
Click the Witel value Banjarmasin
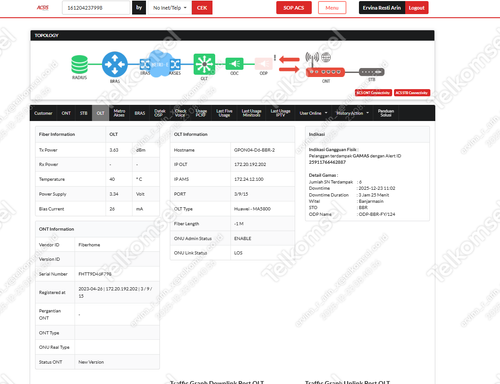[x=371, y=201]
